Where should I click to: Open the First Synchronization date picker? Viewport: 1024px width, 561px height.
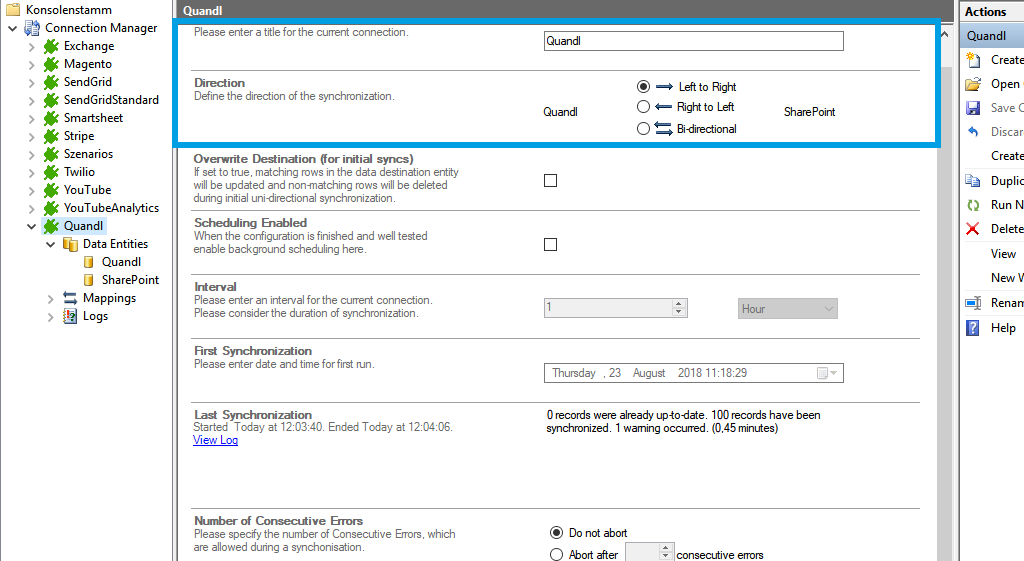coord(827,373)
